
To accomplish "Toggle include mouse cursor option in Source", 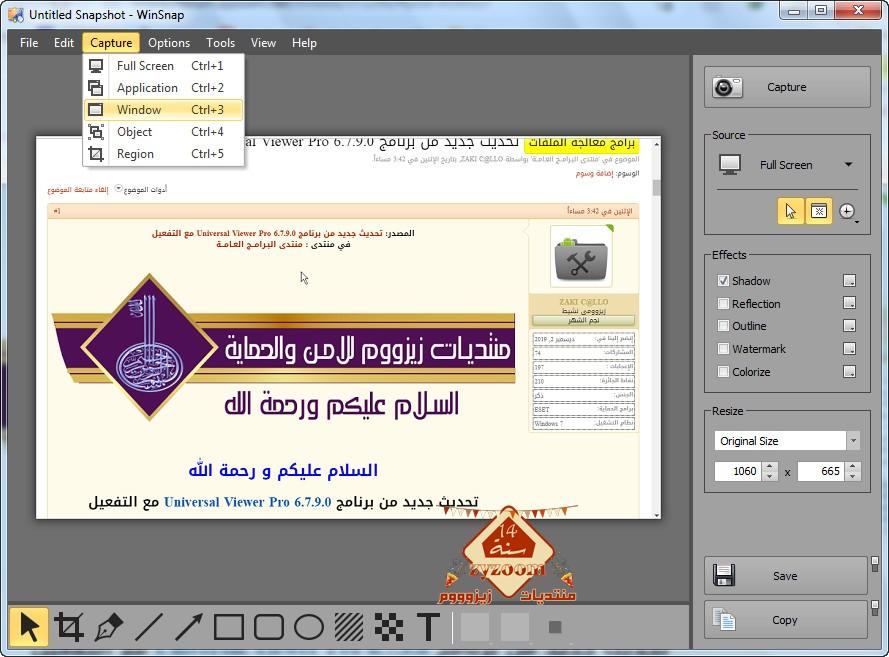I will click(790, 211).
